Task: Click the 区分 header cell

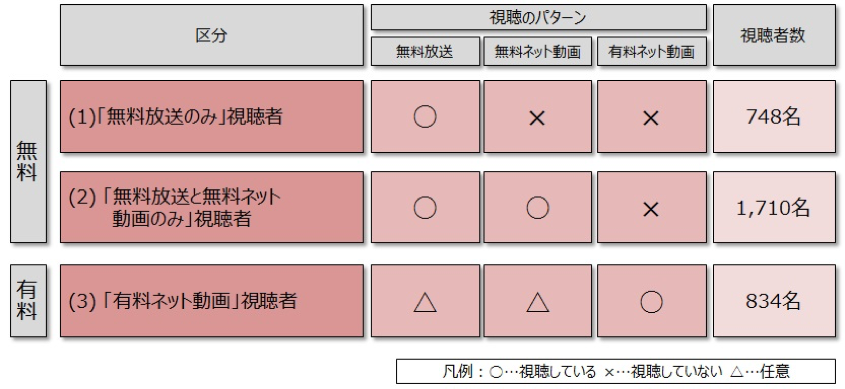Action: click(x=212, y=35)
